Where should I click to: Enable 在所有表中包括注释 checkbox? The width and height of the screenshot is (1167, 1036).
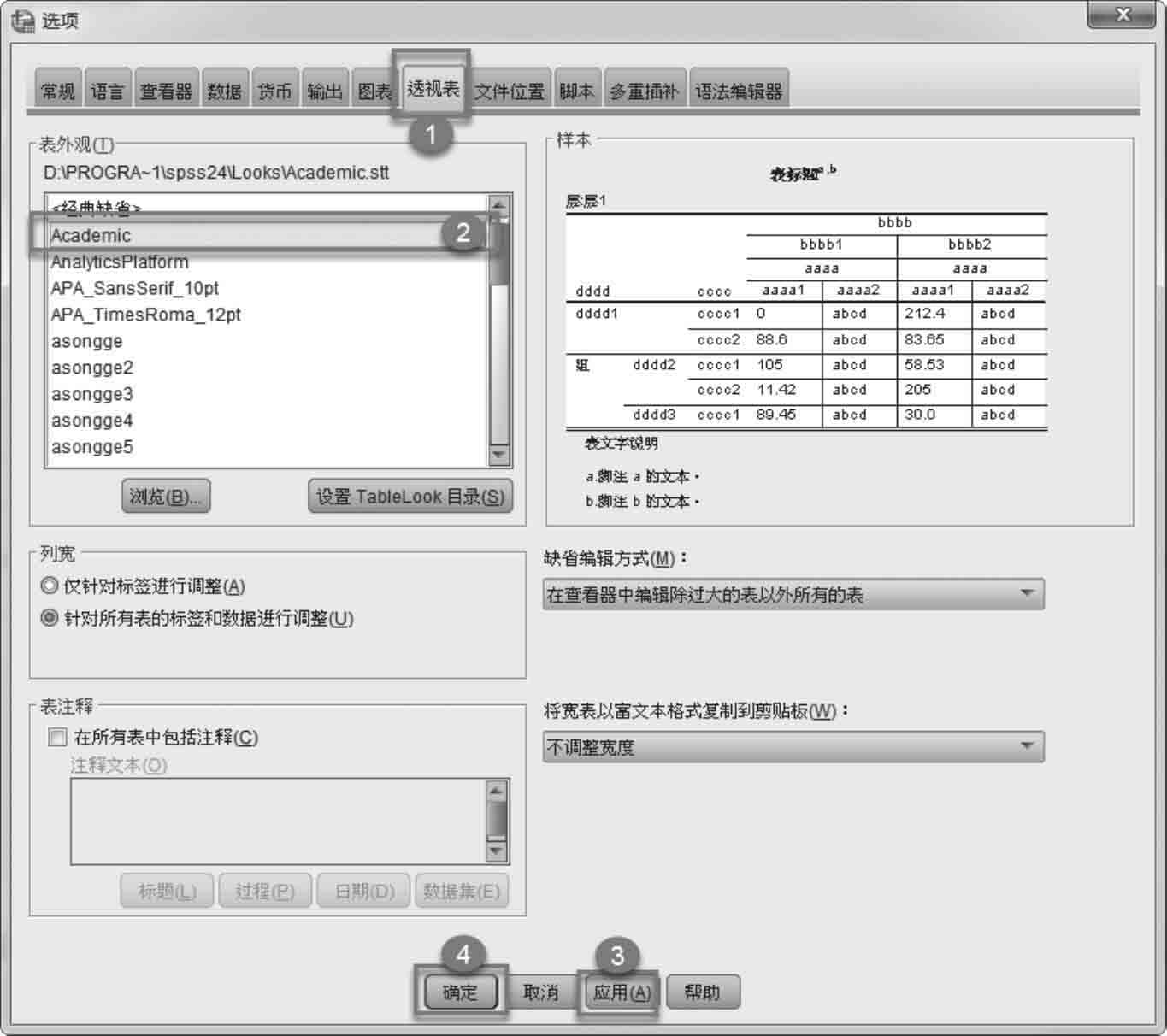pos(58,738)
